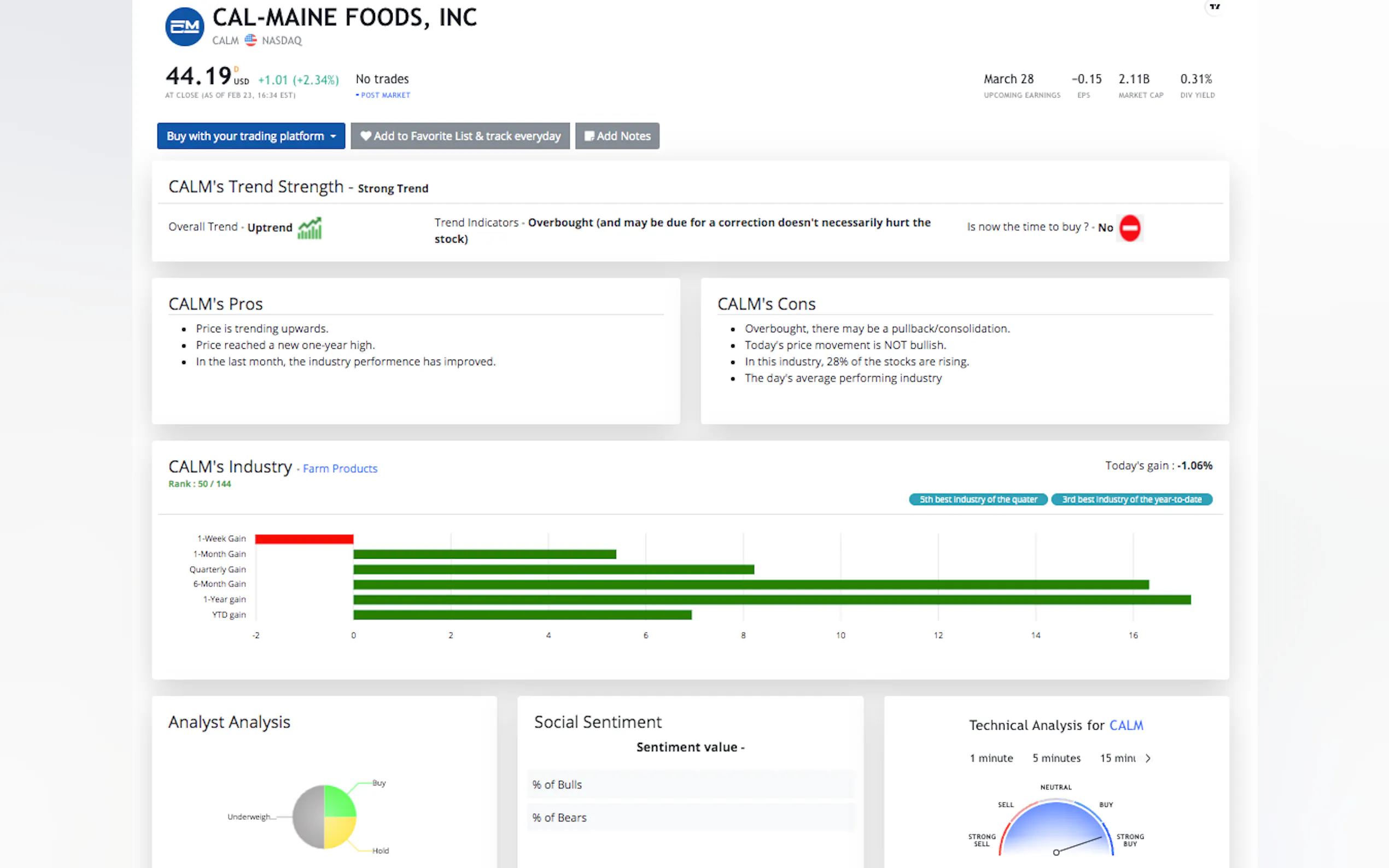
Task: Click the green Buy slice of pie chart
Action: coord(339,802)
